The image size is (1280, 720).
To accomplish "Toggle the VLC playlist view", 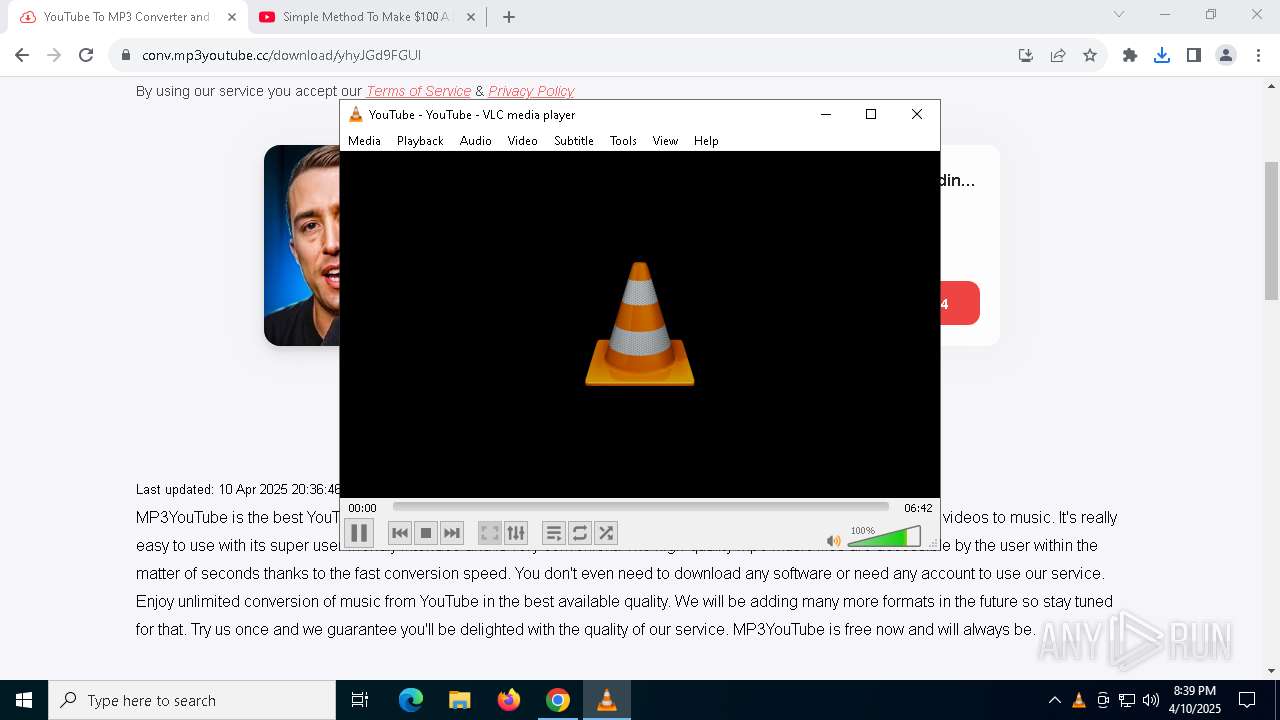I will pyautogui.click(x=554, y=533).
